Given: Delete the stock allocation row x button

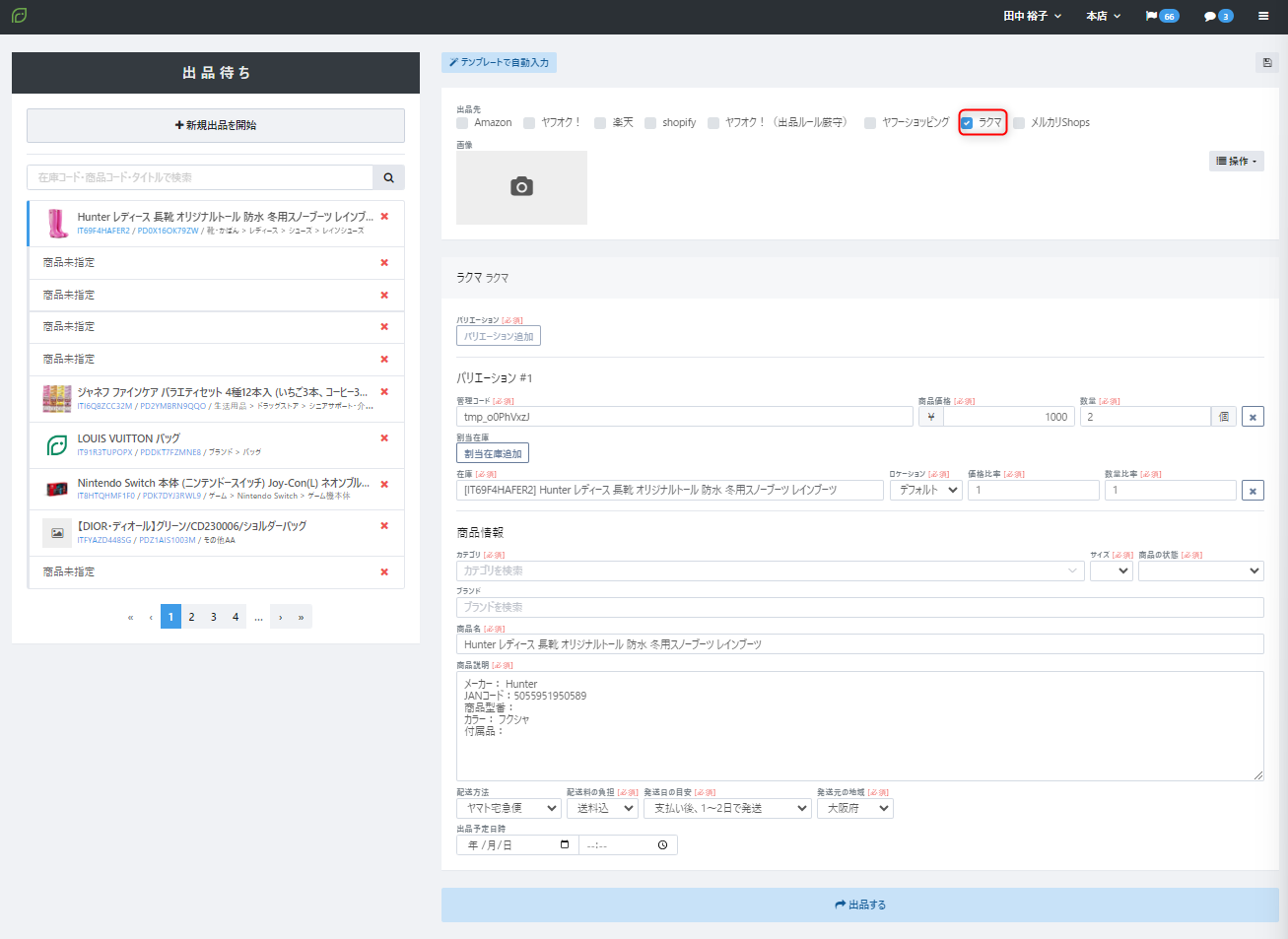Looking at the screenshot, I should point(1253,490).
